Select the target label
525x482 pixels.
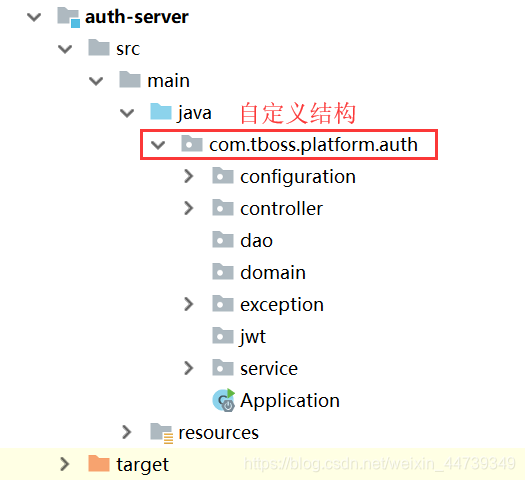click(143, 466)
